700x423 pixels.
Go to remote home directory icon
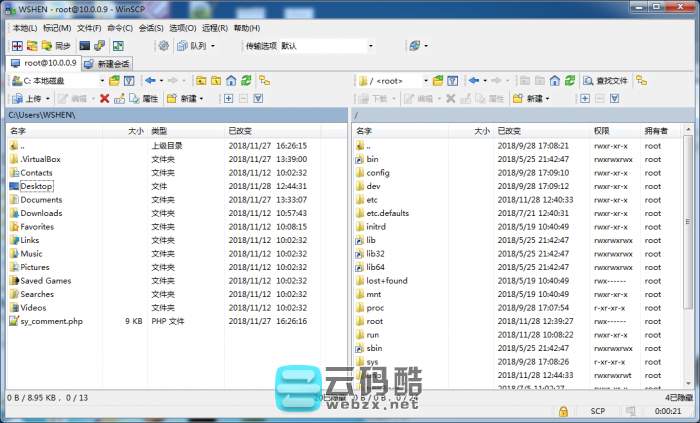[x=554, y=81]
